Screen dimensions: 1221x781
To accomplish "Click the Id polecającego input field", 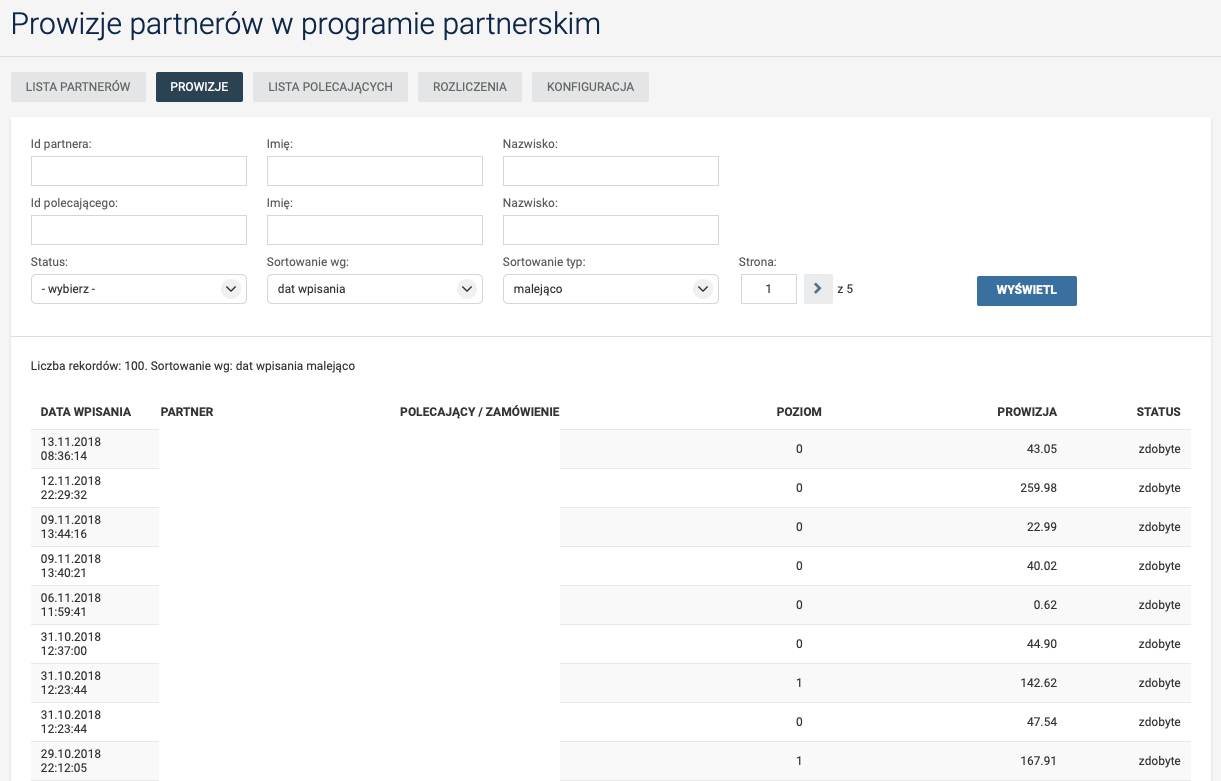I will click(x=139, y=230).
